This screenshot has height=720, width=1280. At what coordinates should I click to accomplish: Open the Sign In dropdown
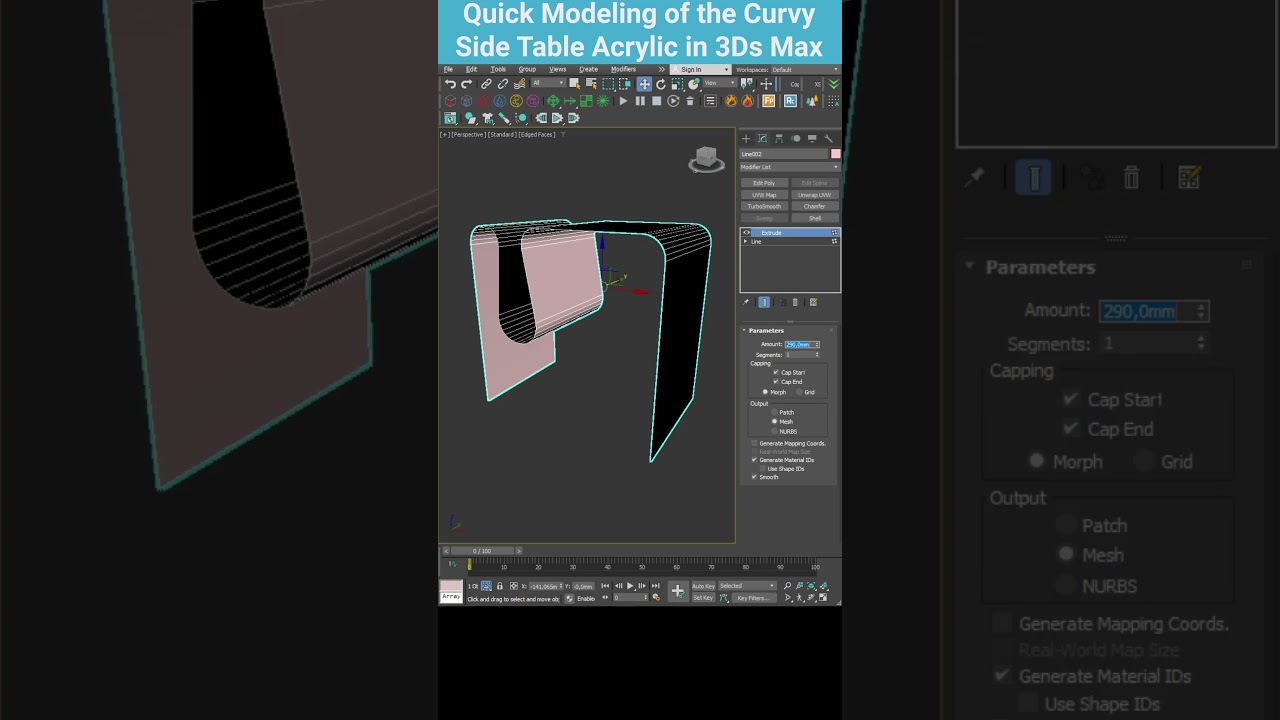coord(700,70)
